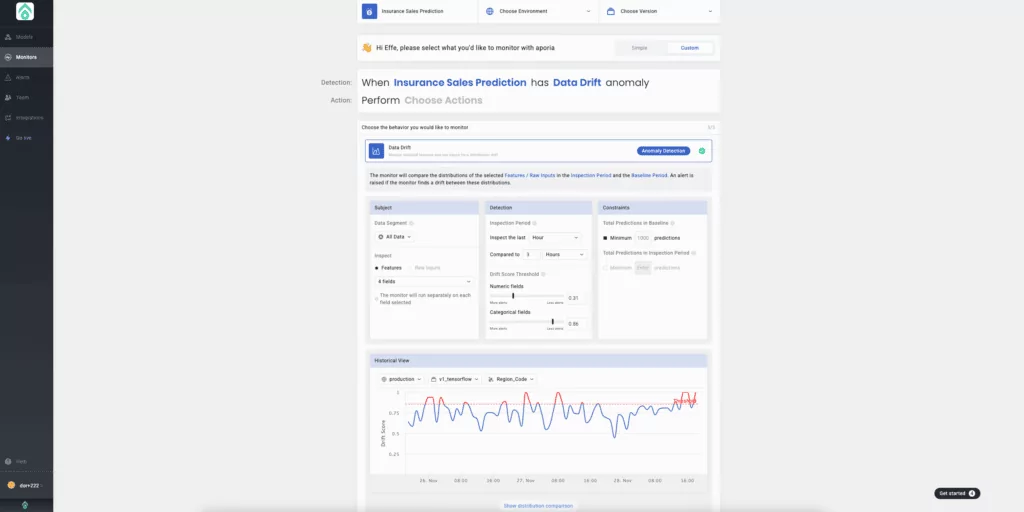Open the Inspect the last Hour dropdown
1024x512 pixels.
tap(554, 238)
